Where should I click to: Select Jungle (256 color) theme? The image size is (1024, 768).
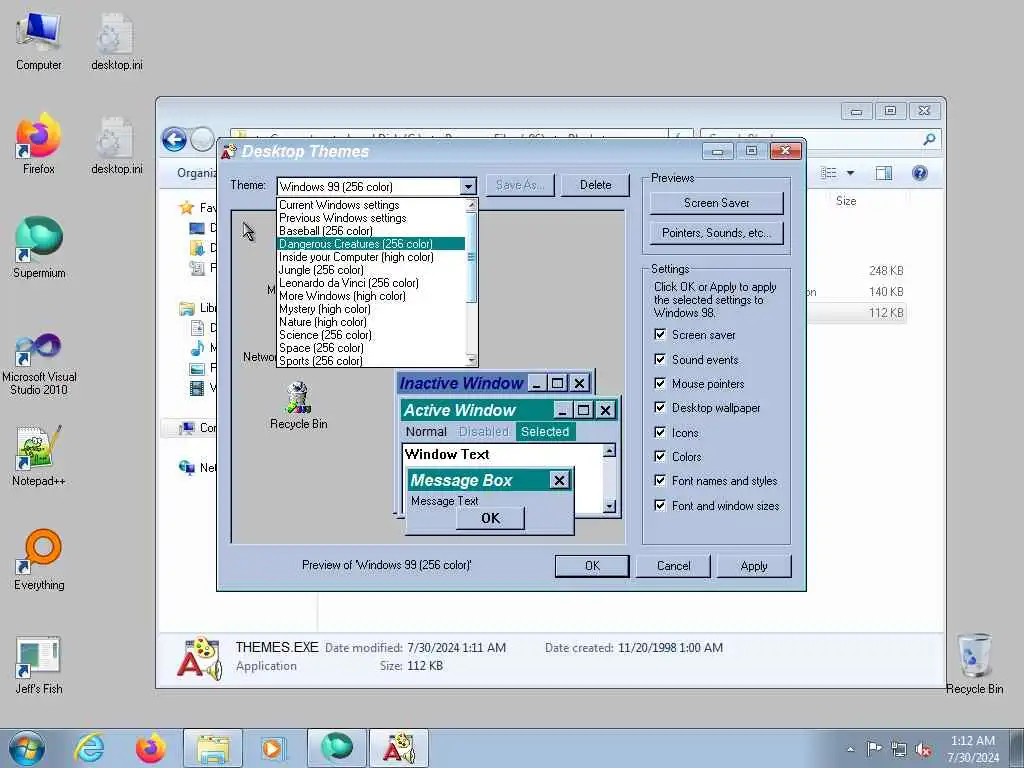pyautogui.click(x=371, y=270)
